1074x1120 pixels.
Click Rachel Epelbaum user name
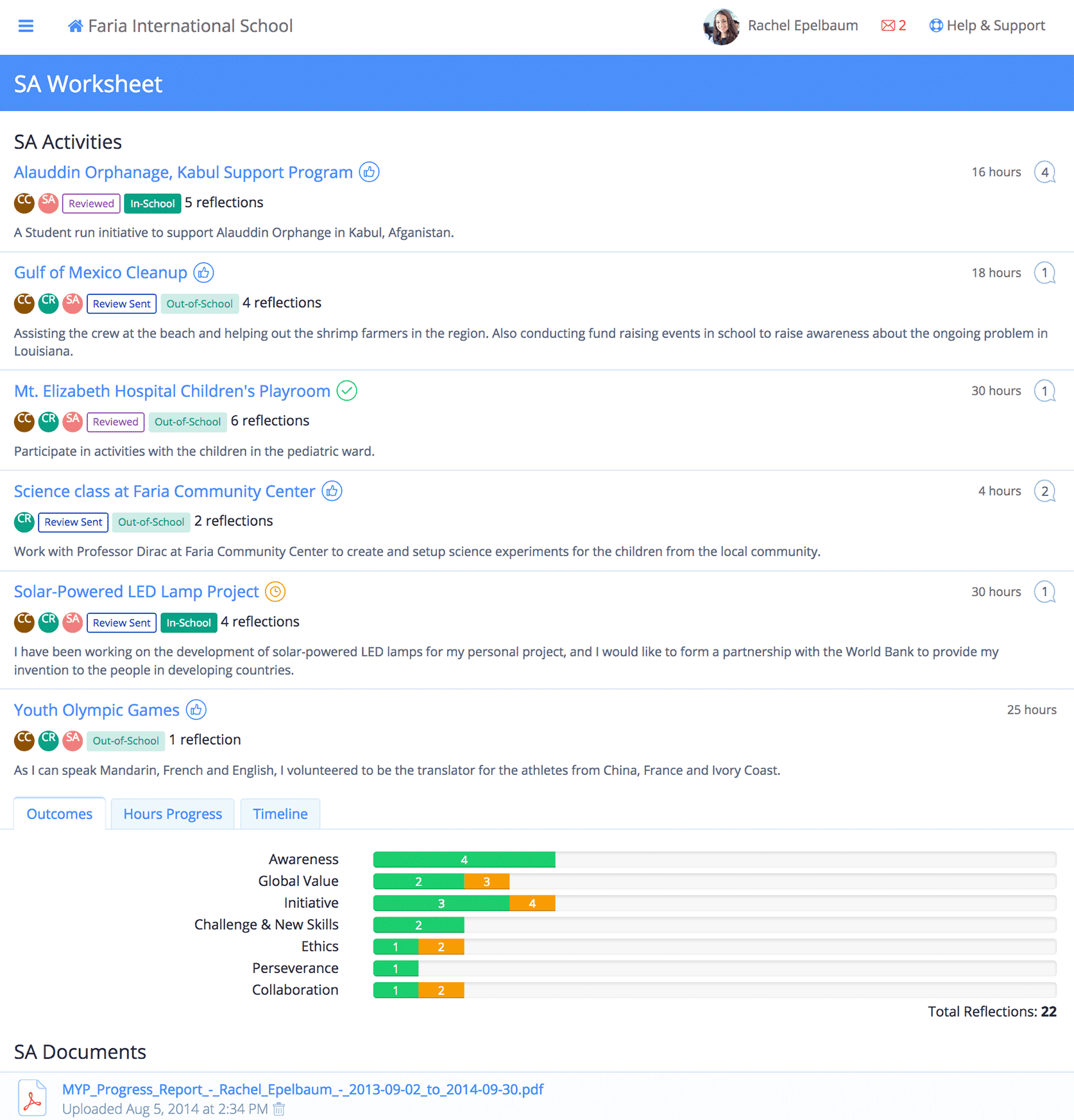[x=803, y=26]
